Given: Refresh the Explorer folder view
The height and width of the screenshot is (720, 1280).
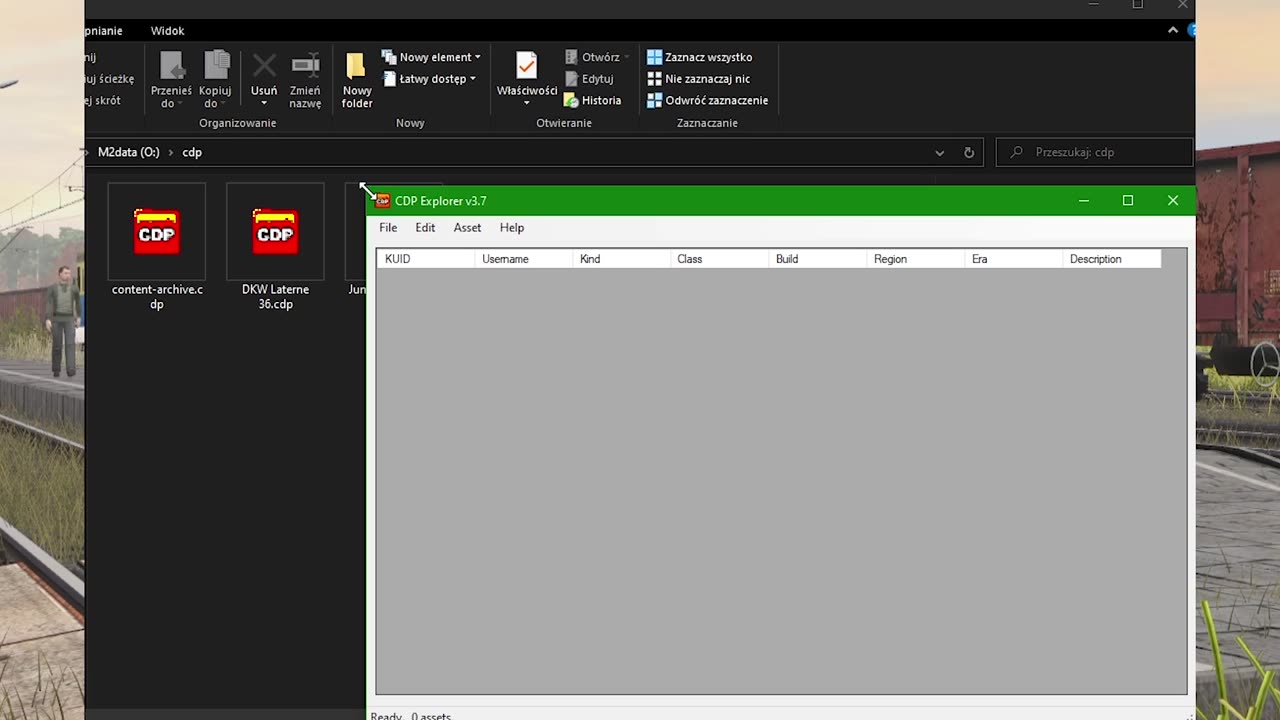Looking at the screenshot, I should tap(968, 153).
